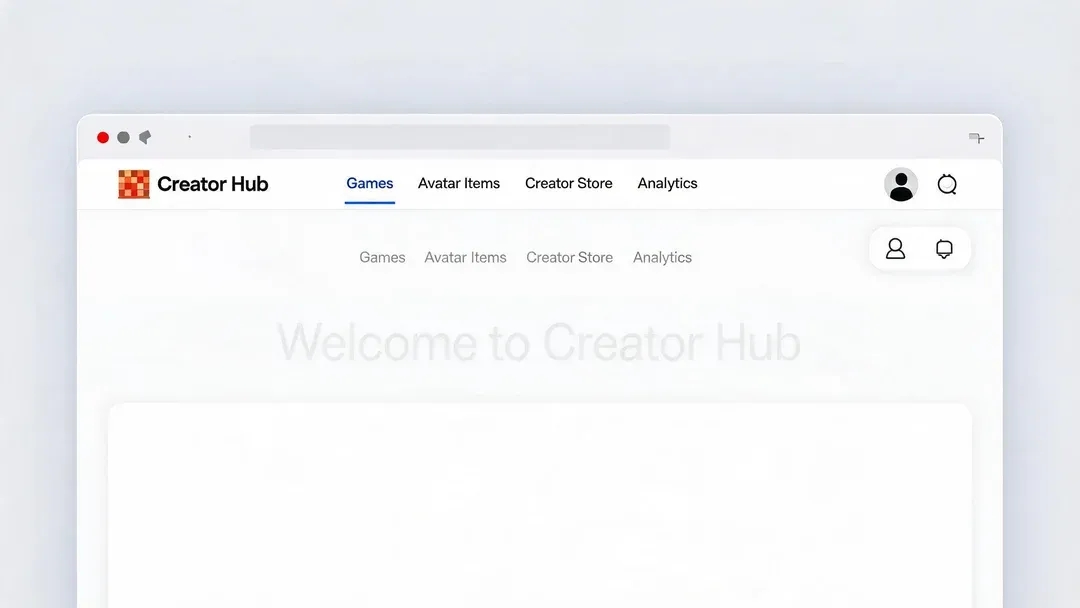Open Avatar Items in the top navigation bar

459,183
